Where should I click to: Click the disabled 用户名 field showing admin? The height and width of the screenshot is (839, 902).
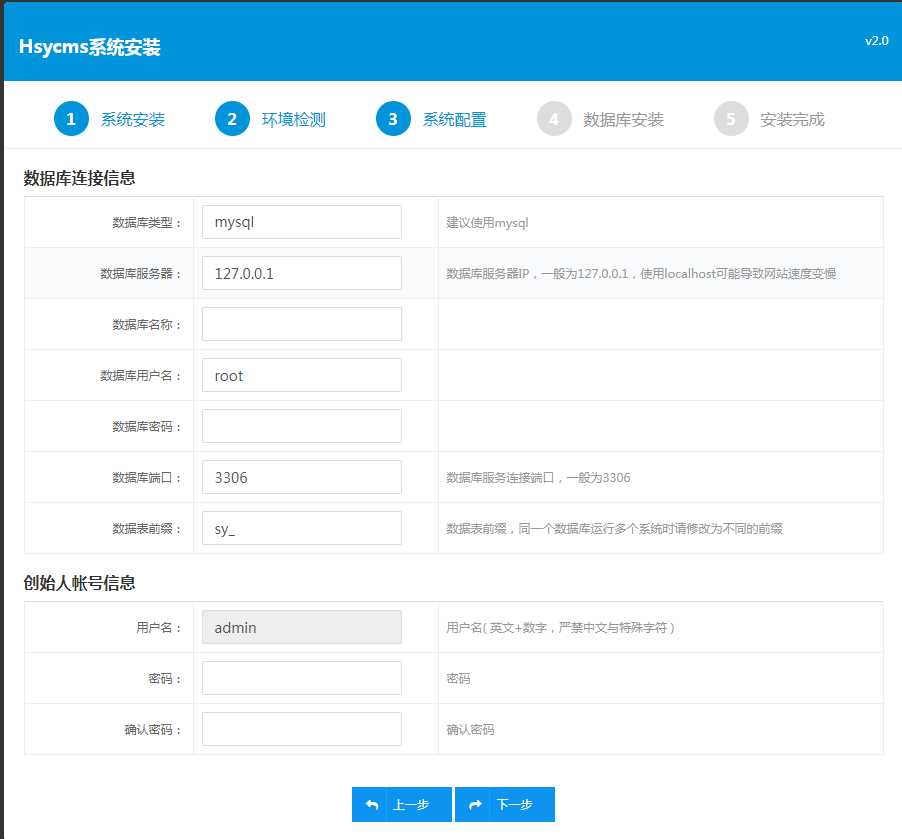[x=301, y=627]
